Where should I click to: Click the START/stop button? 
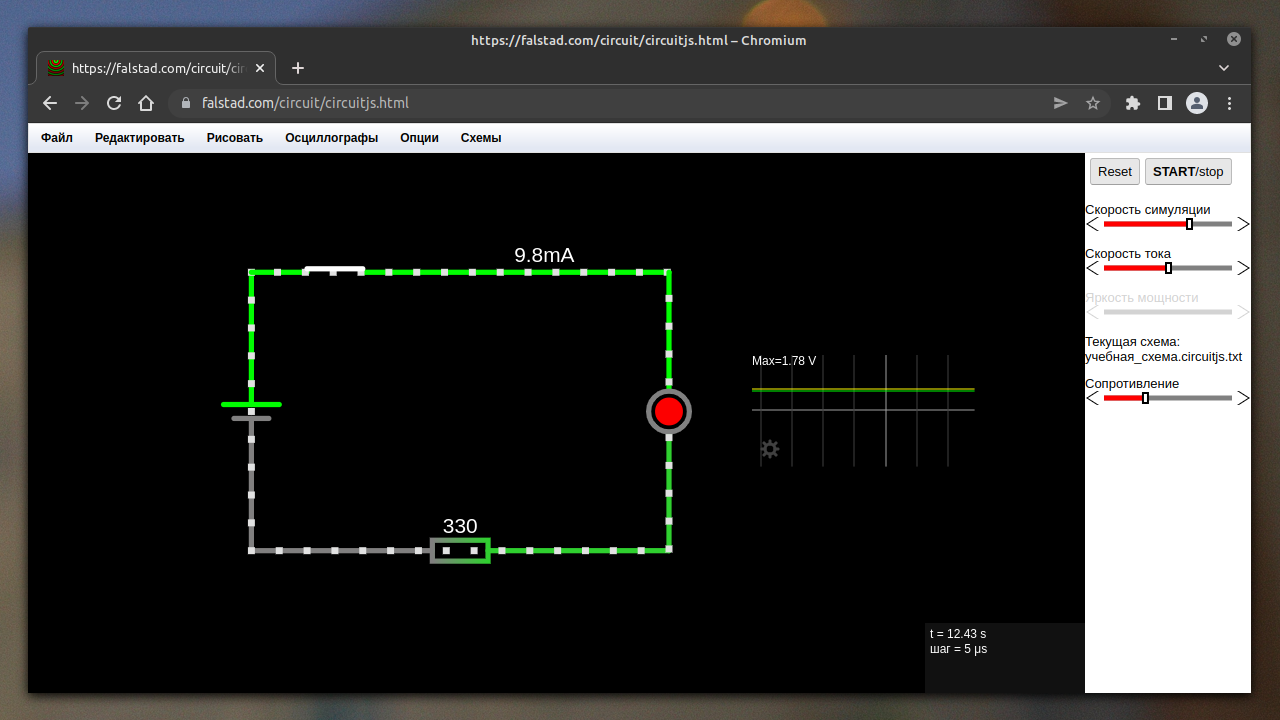coord(1187,171)
